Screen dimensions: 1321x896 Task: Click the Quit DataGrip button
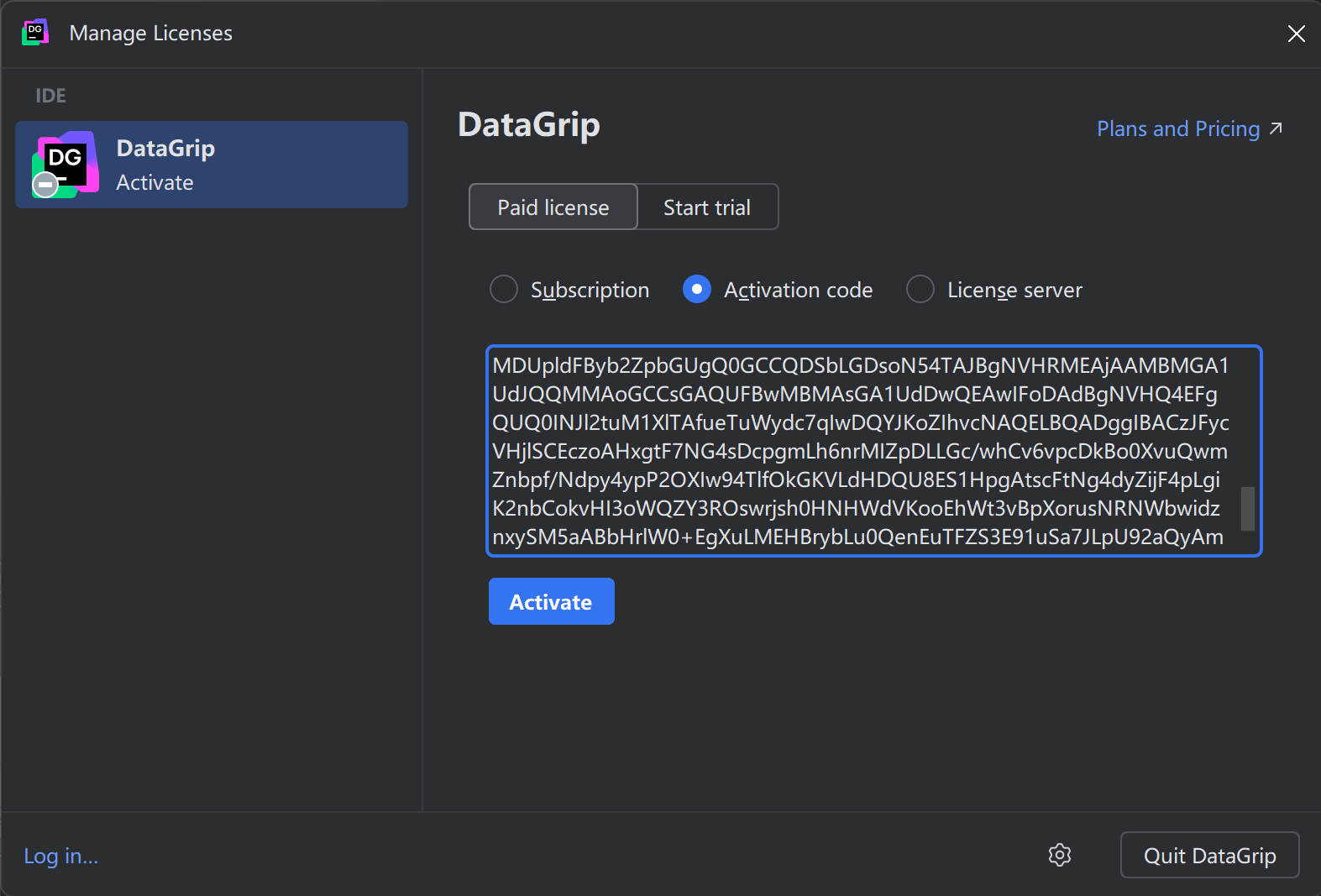point(1209,855)
